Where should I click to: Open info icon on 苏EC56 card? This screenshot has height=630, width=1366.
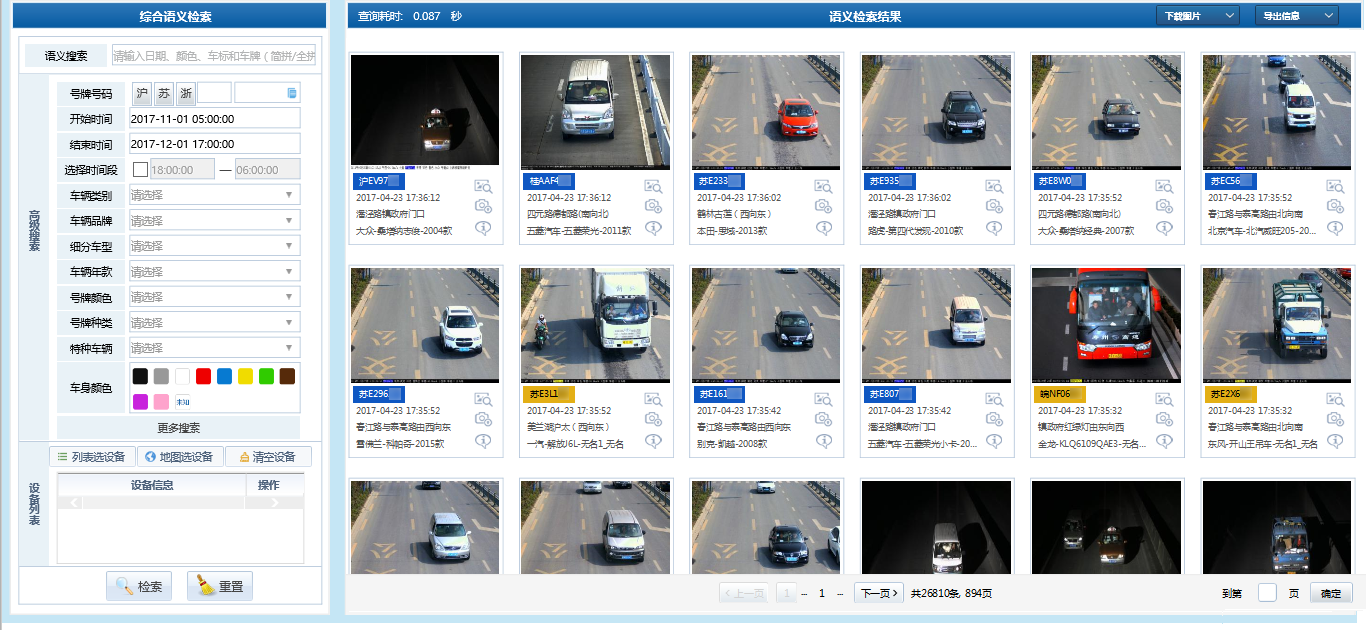pyautogui.click(x=1335, y=228)
